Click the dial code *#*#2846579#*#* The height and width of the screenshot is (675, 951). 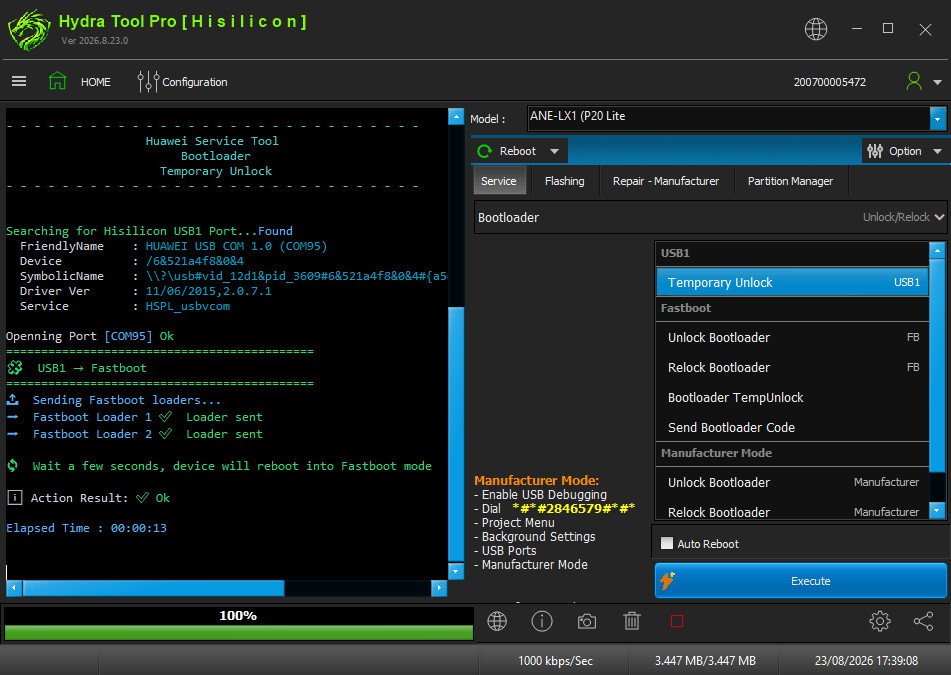[573, 508]
